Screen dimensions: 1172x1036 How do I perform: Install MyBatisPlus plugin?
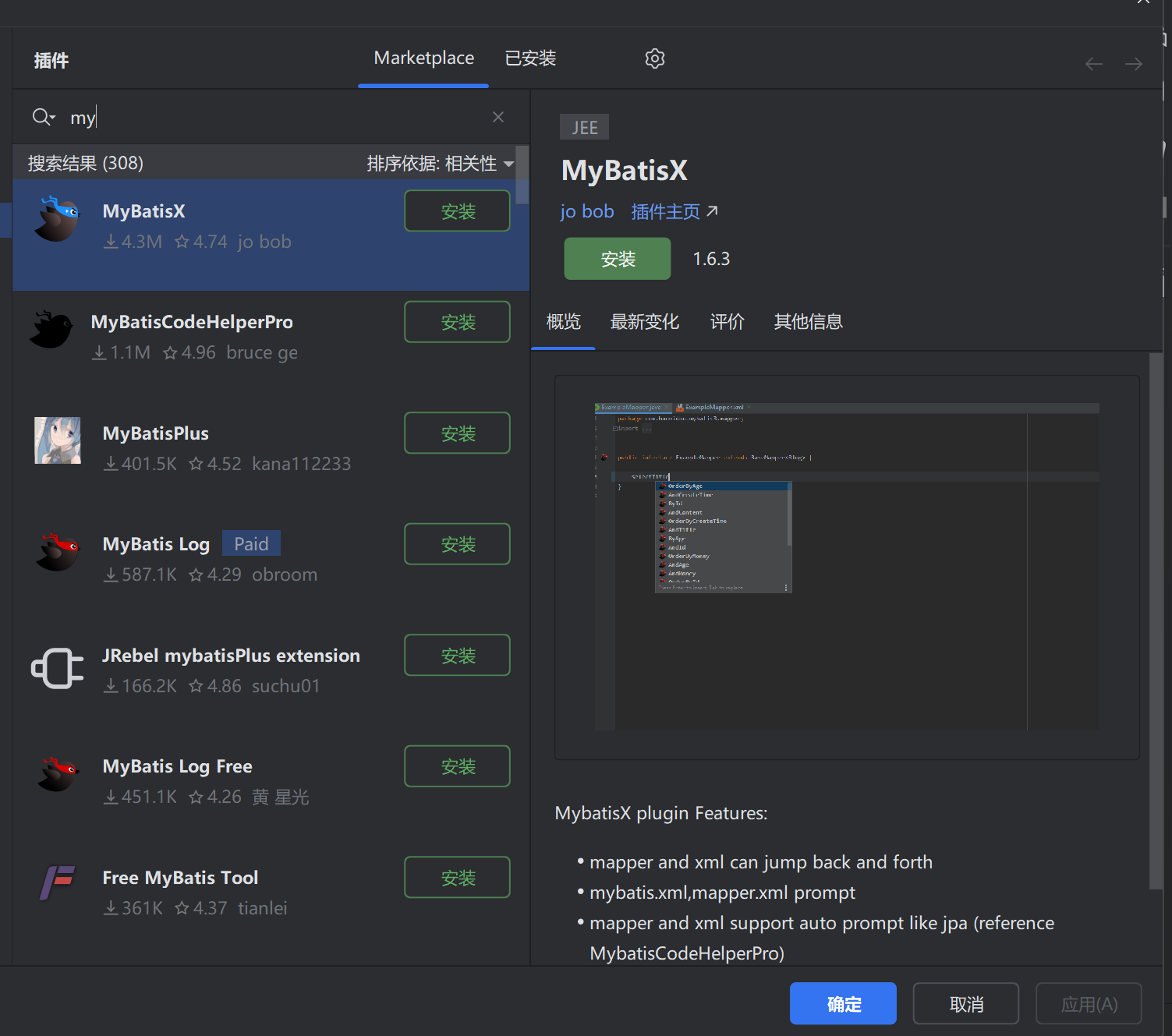click(458, 433)
